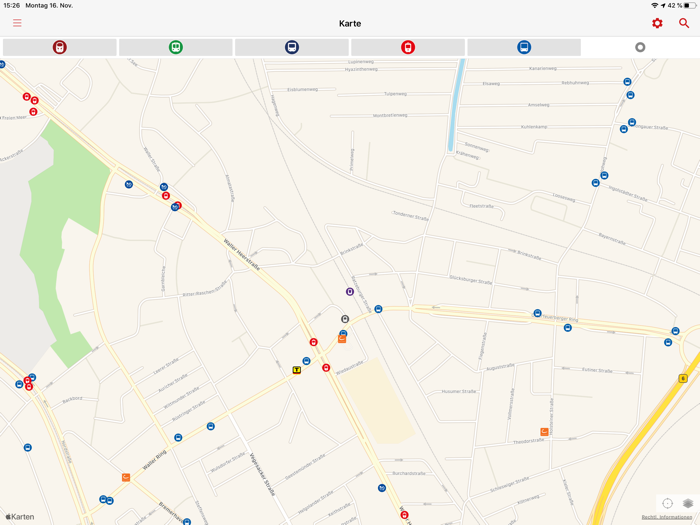
Task: Select red tram stop north of Waller Ring crossing
Action: point(313,342)
